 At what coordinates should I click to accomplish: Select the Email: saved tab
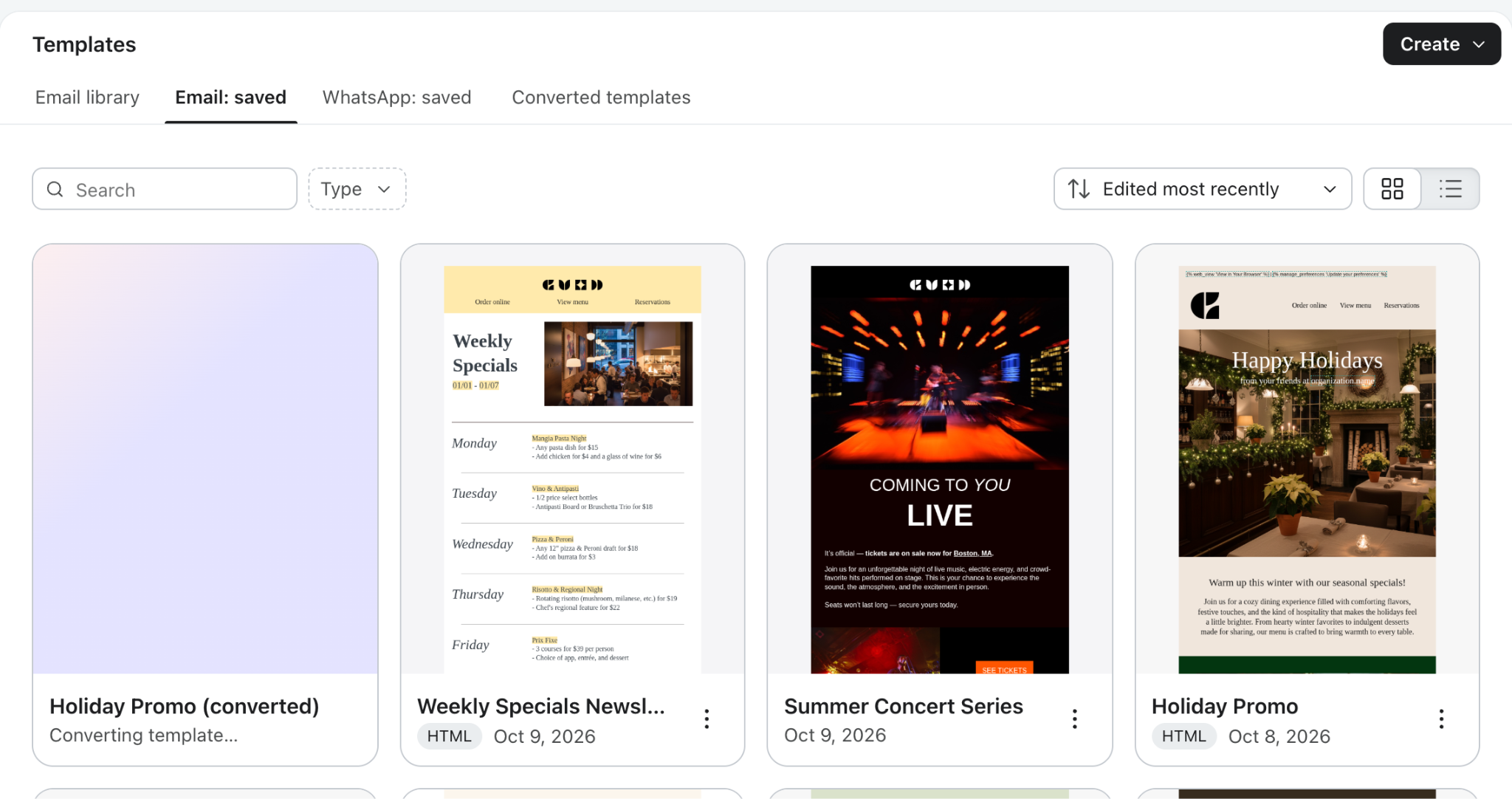click(x=231, y=97)
